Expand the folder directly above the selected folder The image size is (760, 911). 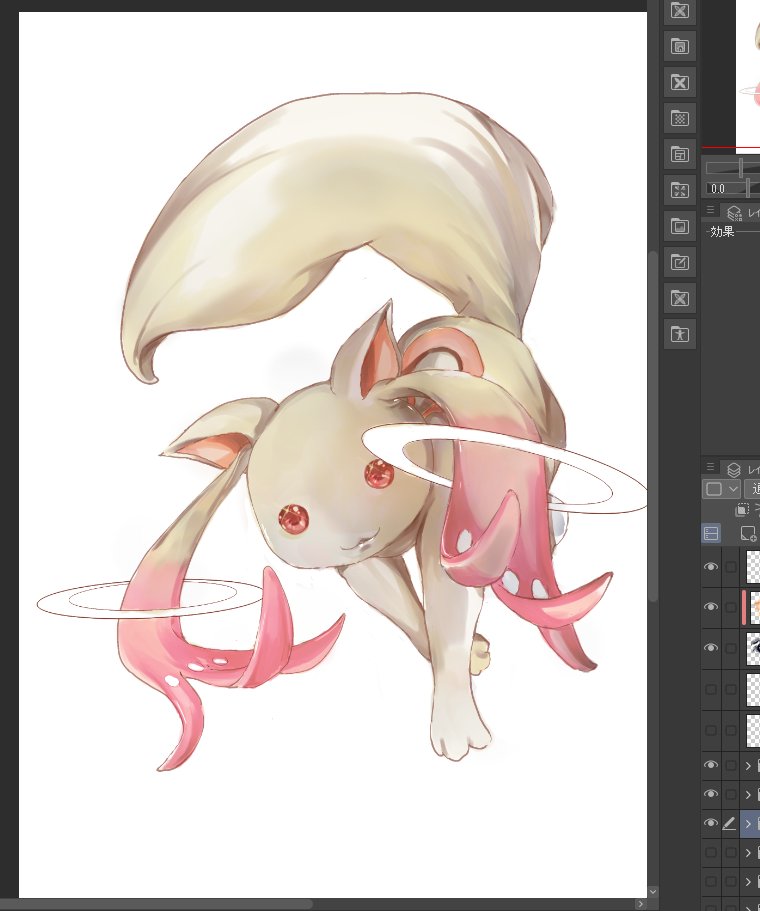748,795
